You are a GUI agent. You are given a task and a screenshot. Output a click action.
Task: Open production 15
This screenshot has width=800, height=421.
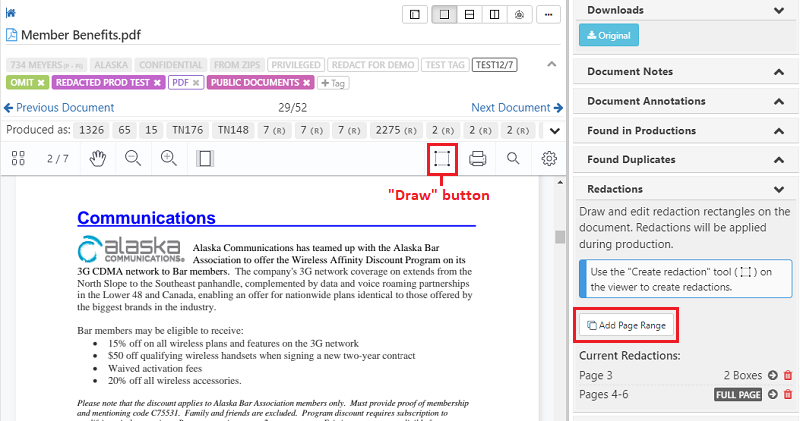pyautogui.click(x=151, y=130)
